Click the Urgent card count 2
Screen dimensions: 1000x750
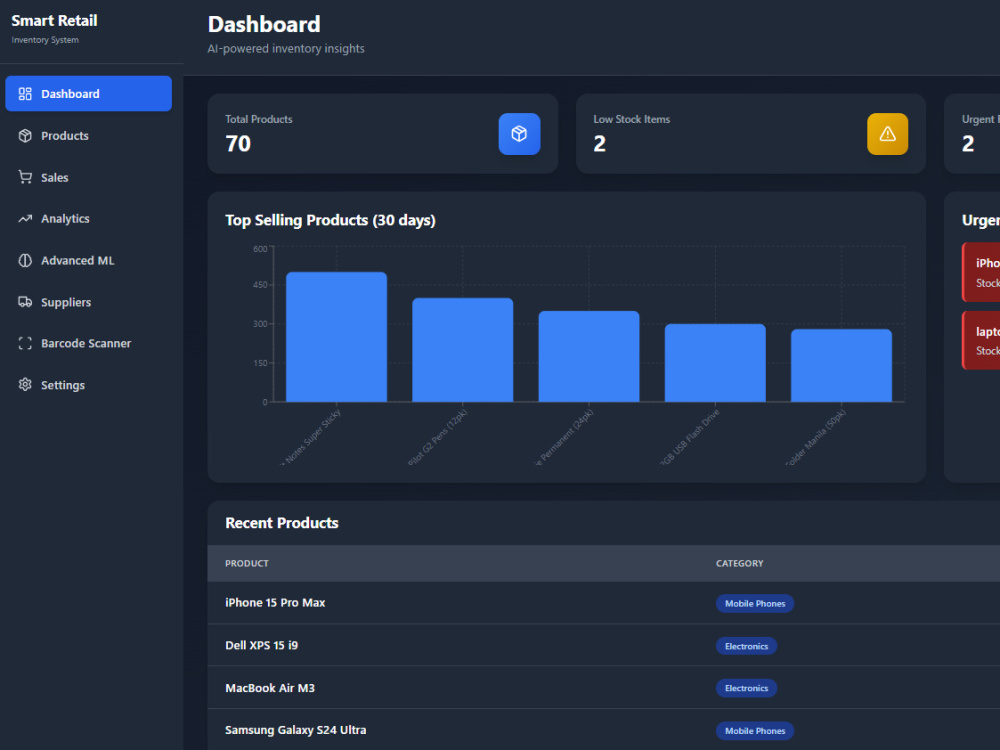point(968,144)
